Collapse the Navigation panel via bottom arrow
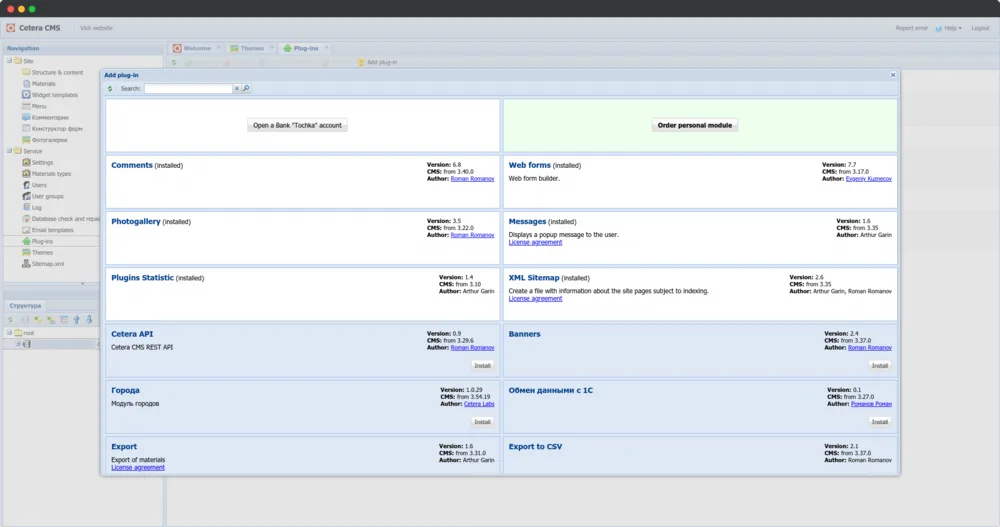 coord(82,284)
